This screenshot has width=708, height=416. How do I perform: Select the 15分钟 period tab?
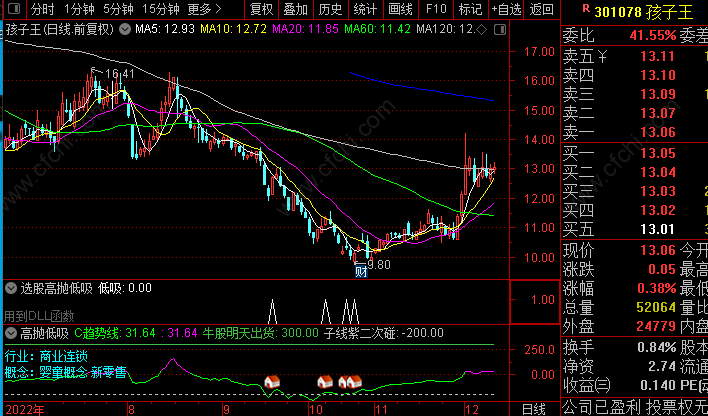pos(161,9)
